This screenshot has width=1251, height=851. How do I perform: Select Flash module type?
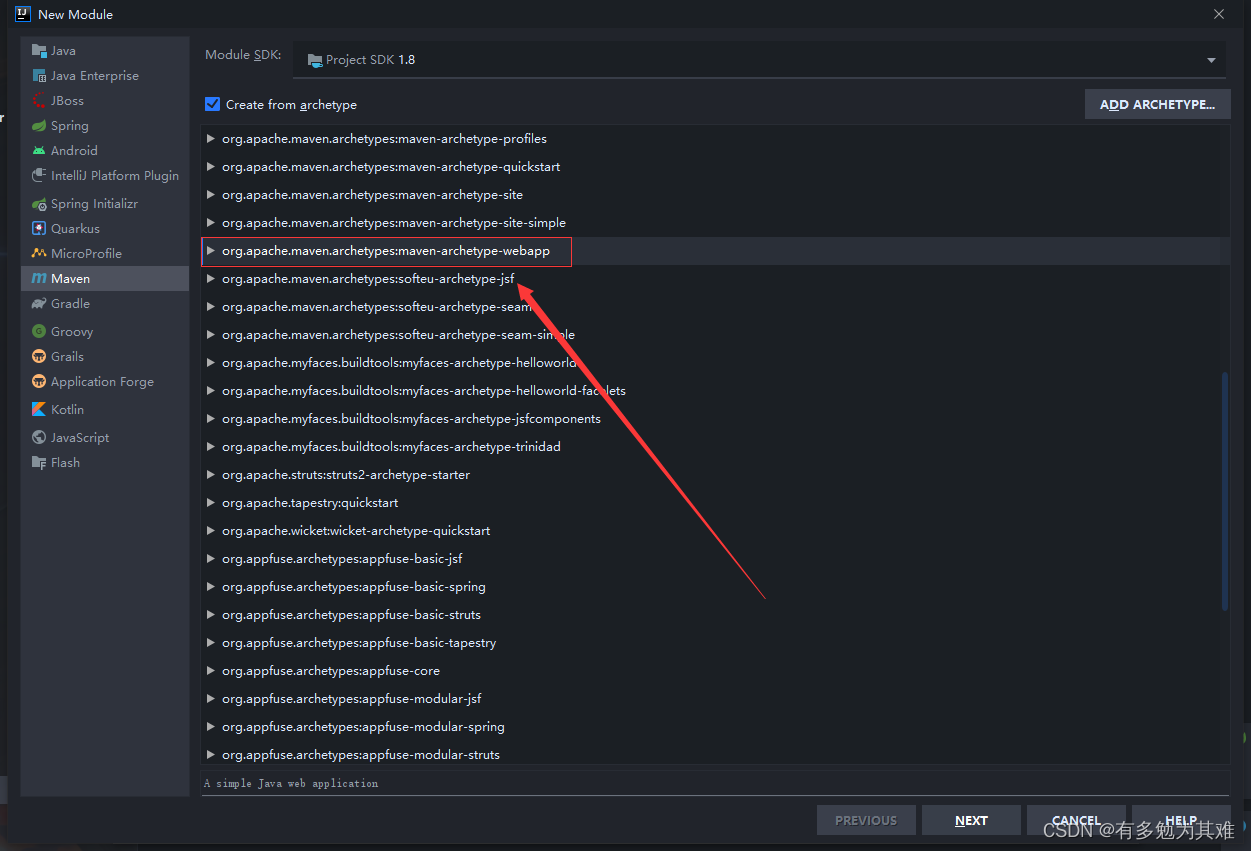[x=105, y=463]
